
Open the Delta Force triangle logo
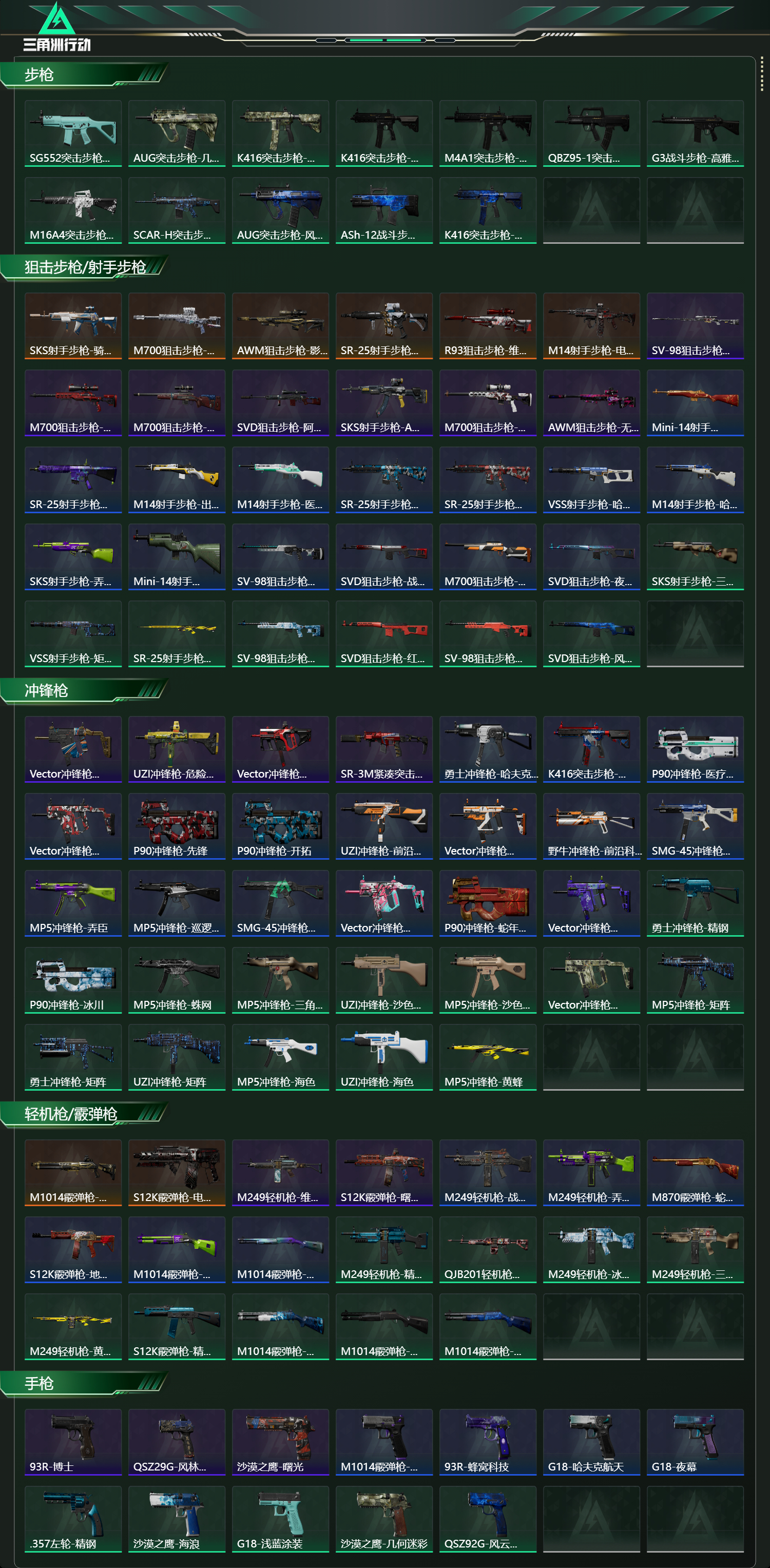(56, 26)
